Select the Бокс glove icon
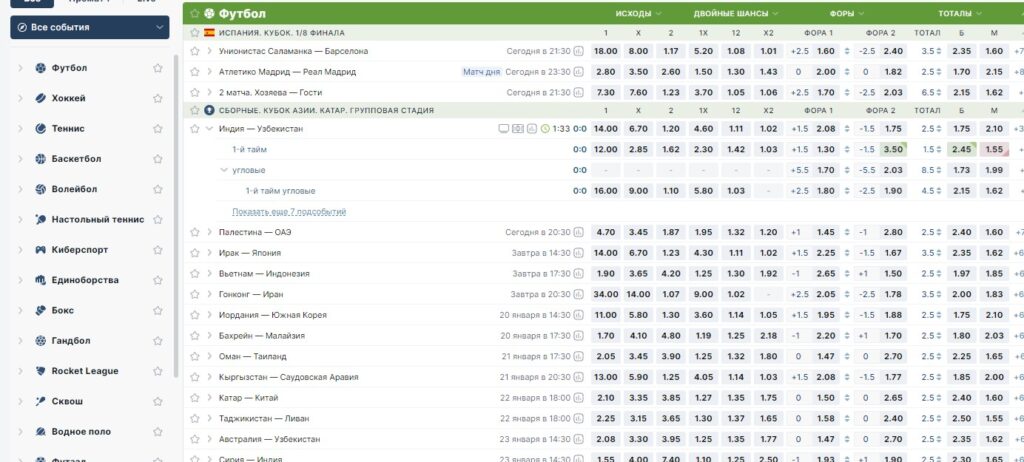Image resolution: width=1024 pixels, height=462 pixels. click(x=40, y=310)
